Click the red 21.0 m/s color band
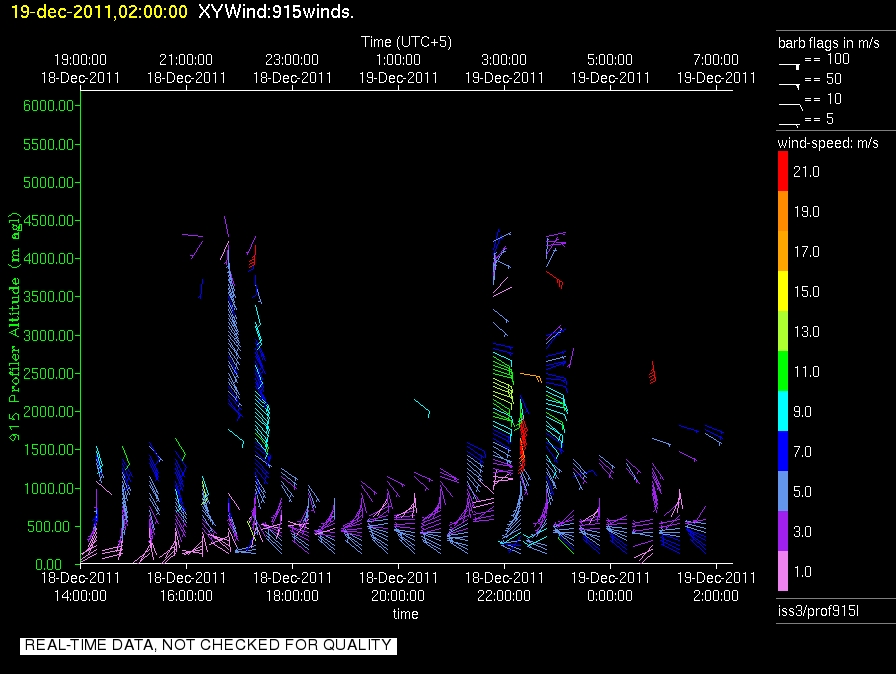The height and width of the screenshot is (674, 896). point(783,171)
